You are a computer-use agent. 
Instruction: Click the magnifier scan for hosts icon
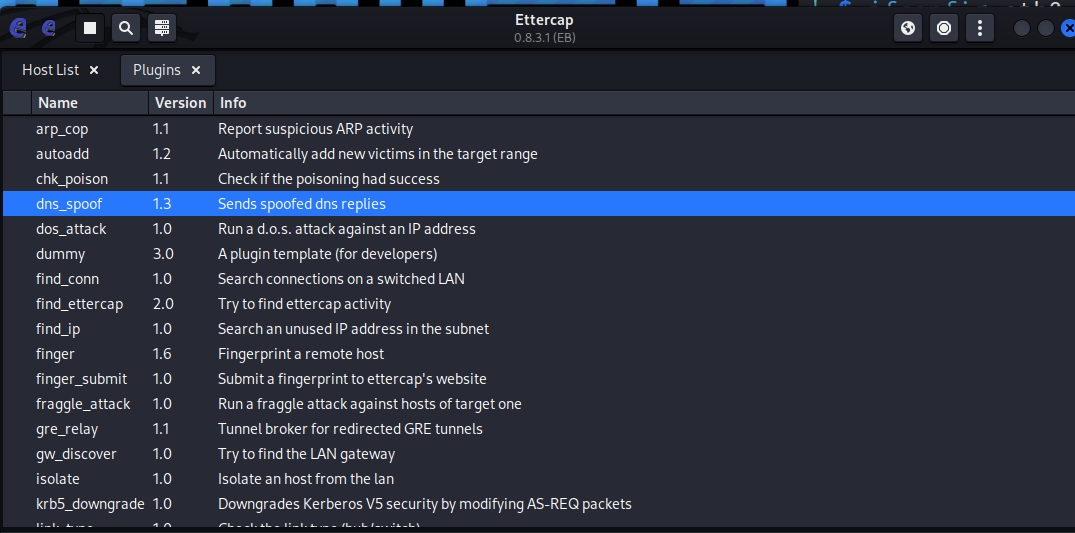point(126,28)
